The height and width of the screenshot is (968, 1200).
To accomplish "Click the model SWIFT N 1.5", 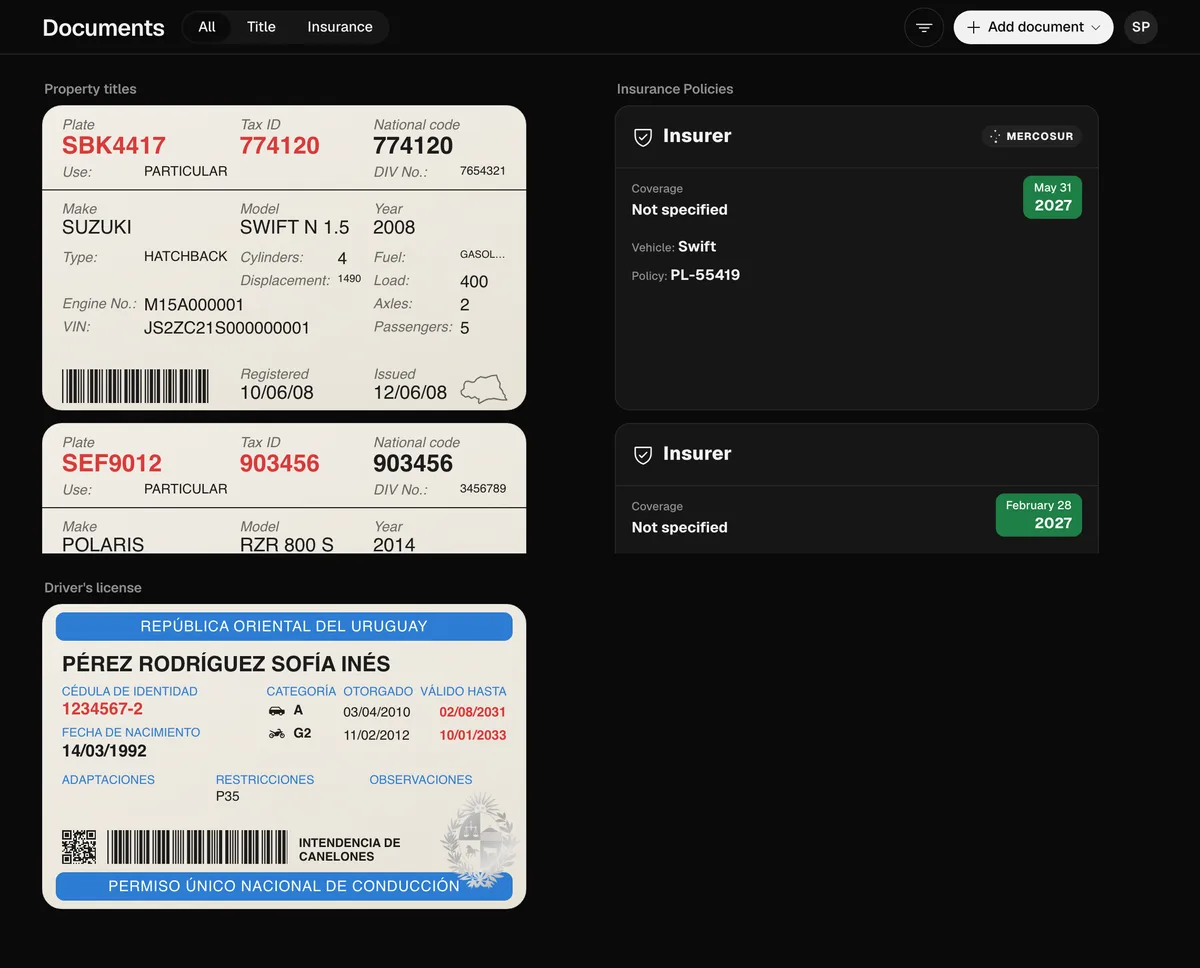I will tap(295, 228).
